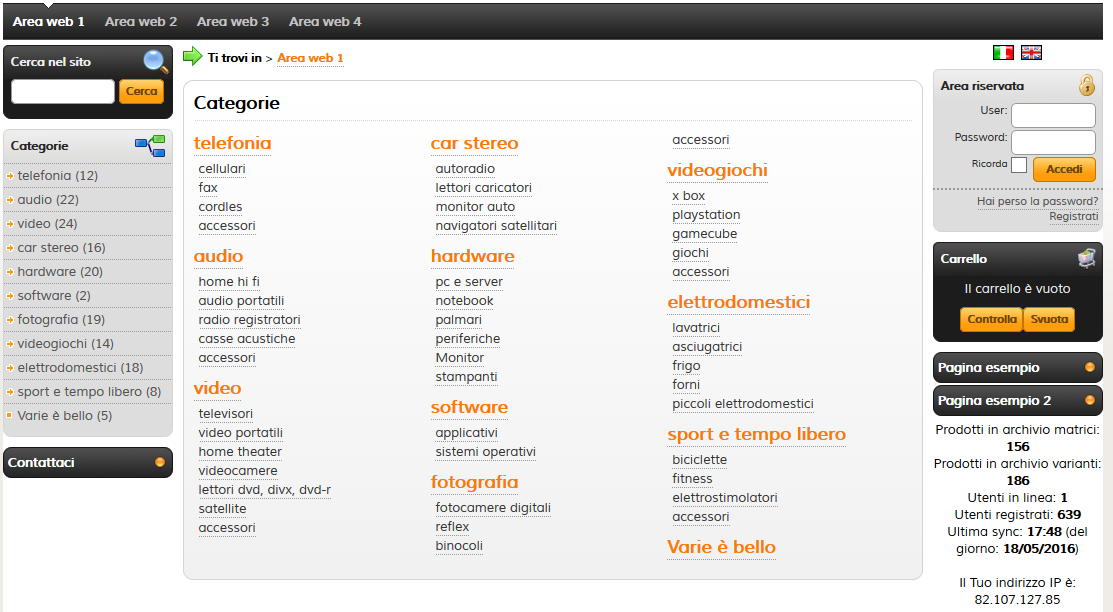Switch language with the British flag
1113x612 pixels.
(x=1031, y=53)
